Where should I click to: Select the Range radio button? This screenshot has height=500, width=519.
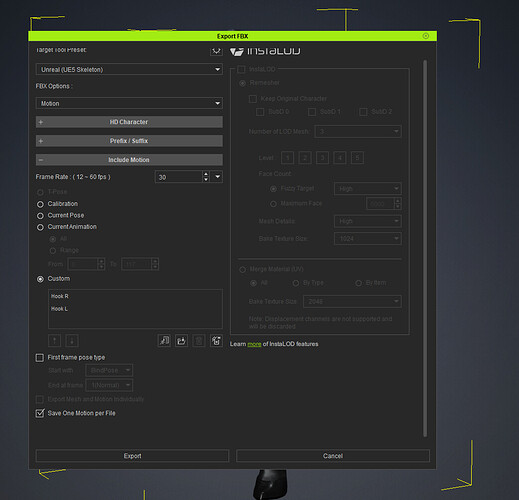(x=53, y=251)
